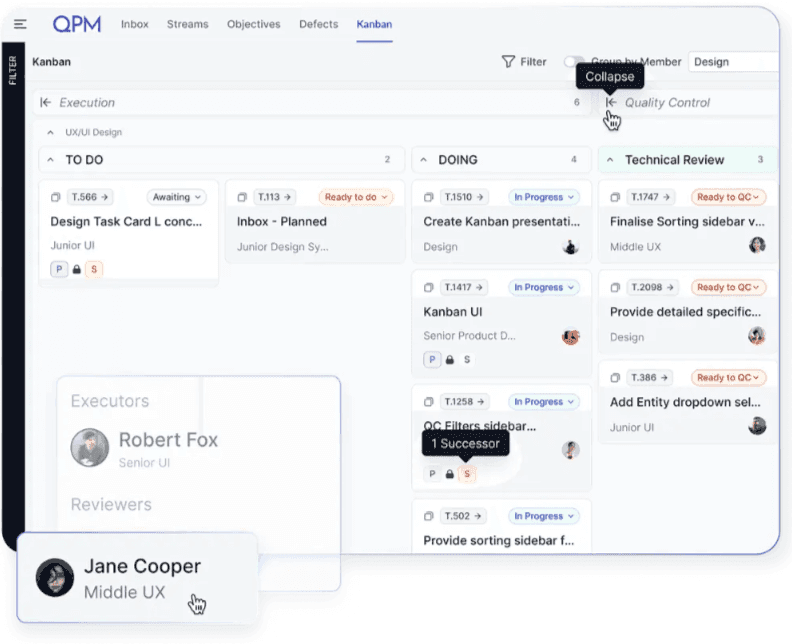Open the Defects tab
This screenshot has width=792, height=644.
click(318, 24)
